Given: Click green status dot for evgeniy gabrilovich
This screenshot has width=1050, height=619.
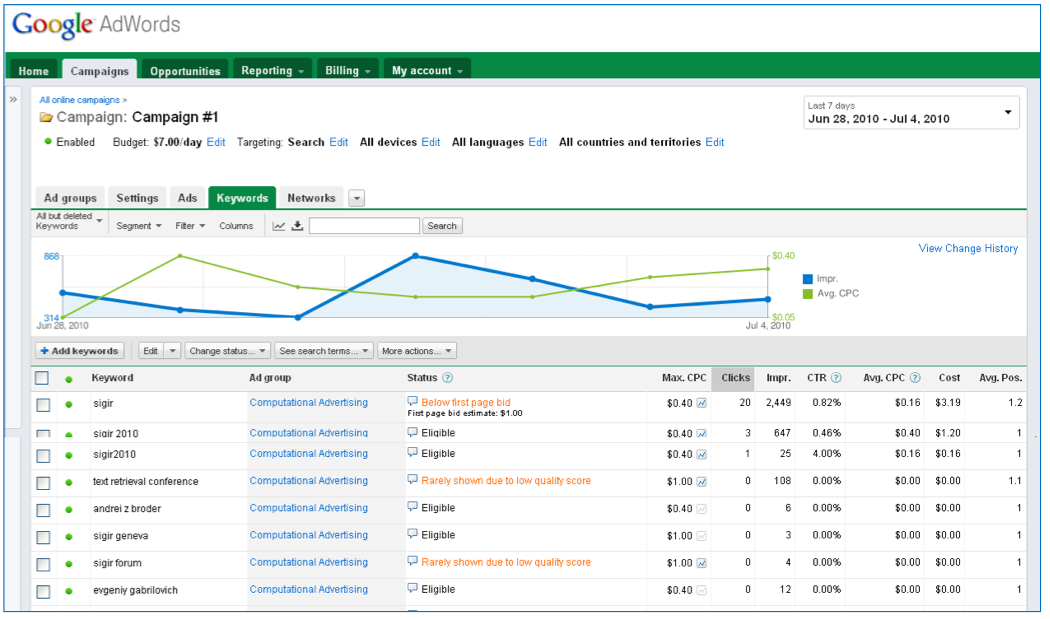Looking at the screenshot, I should [68, 591].
